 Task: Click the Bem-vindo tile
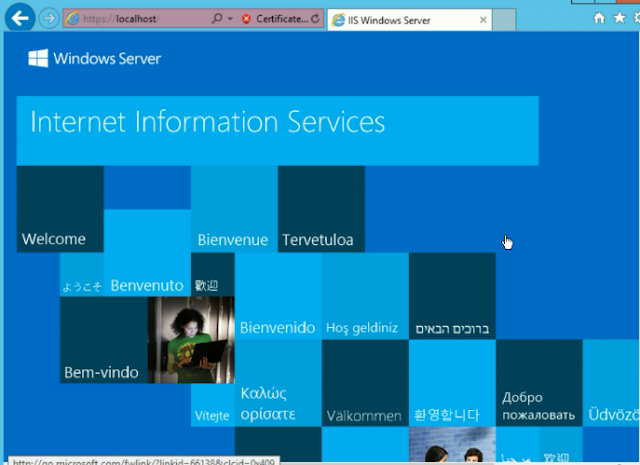coord(104,340)
